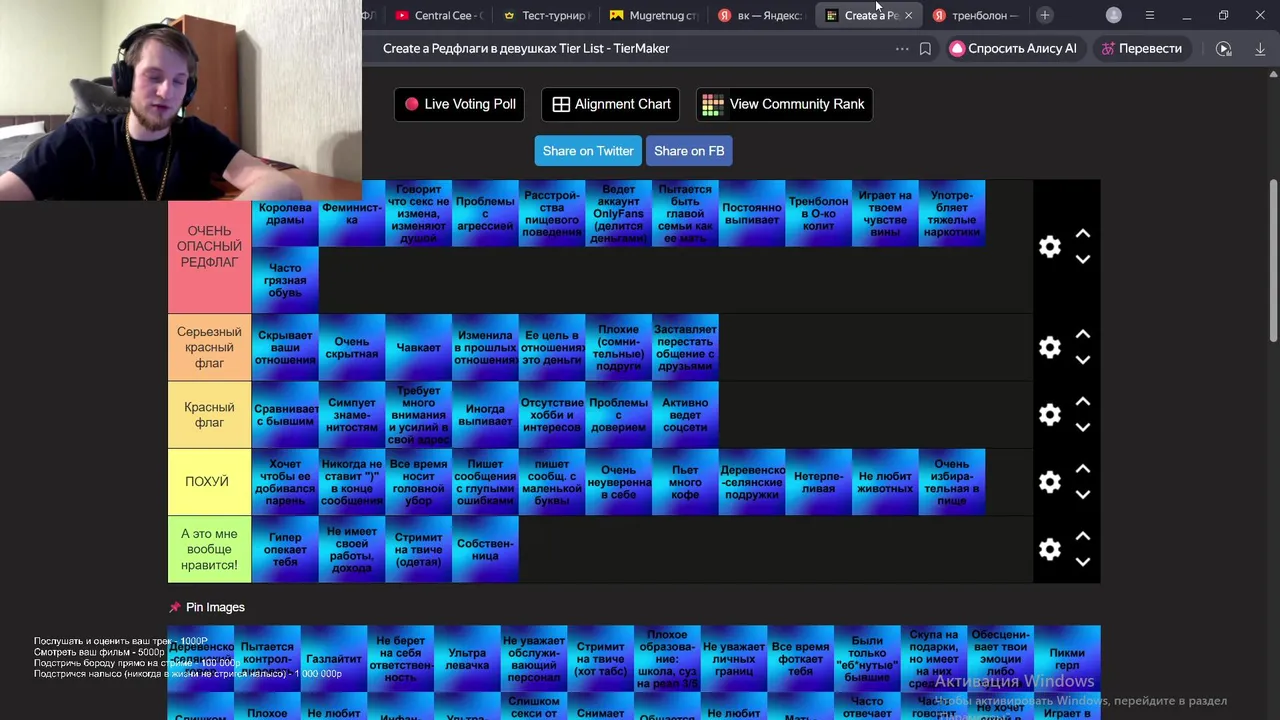Click the ОЧЕНЬ ОПАСНЫЙ РЕДФЛАГ tier label
This screenshot has height=720, width=1280.
(x=209, y=247)
